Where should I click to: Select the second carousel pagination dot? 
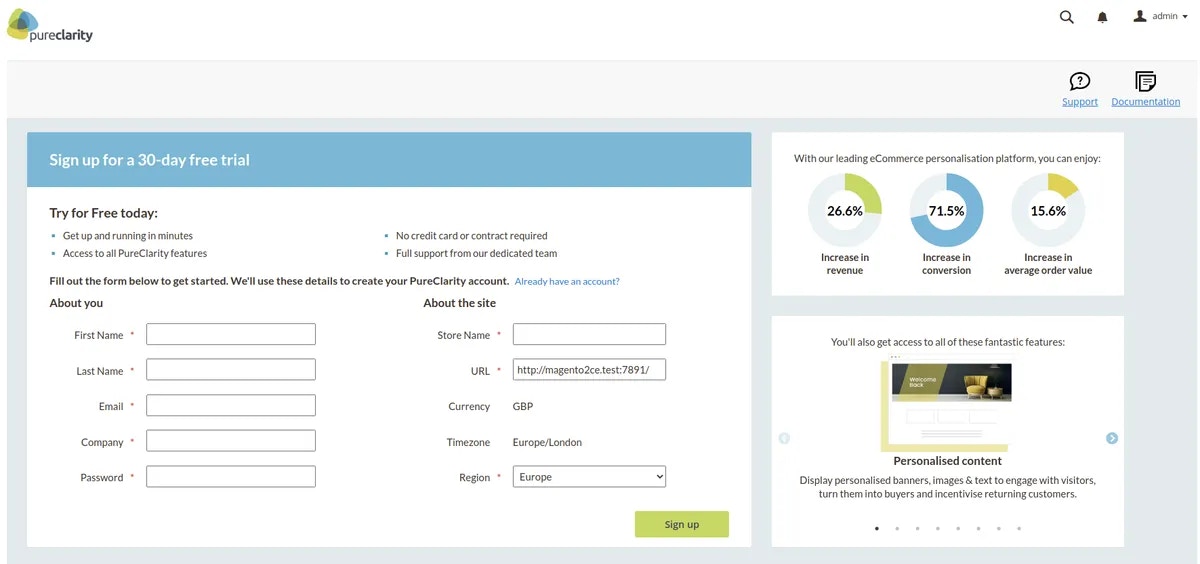pyautogui.click(x=897, y=528)
